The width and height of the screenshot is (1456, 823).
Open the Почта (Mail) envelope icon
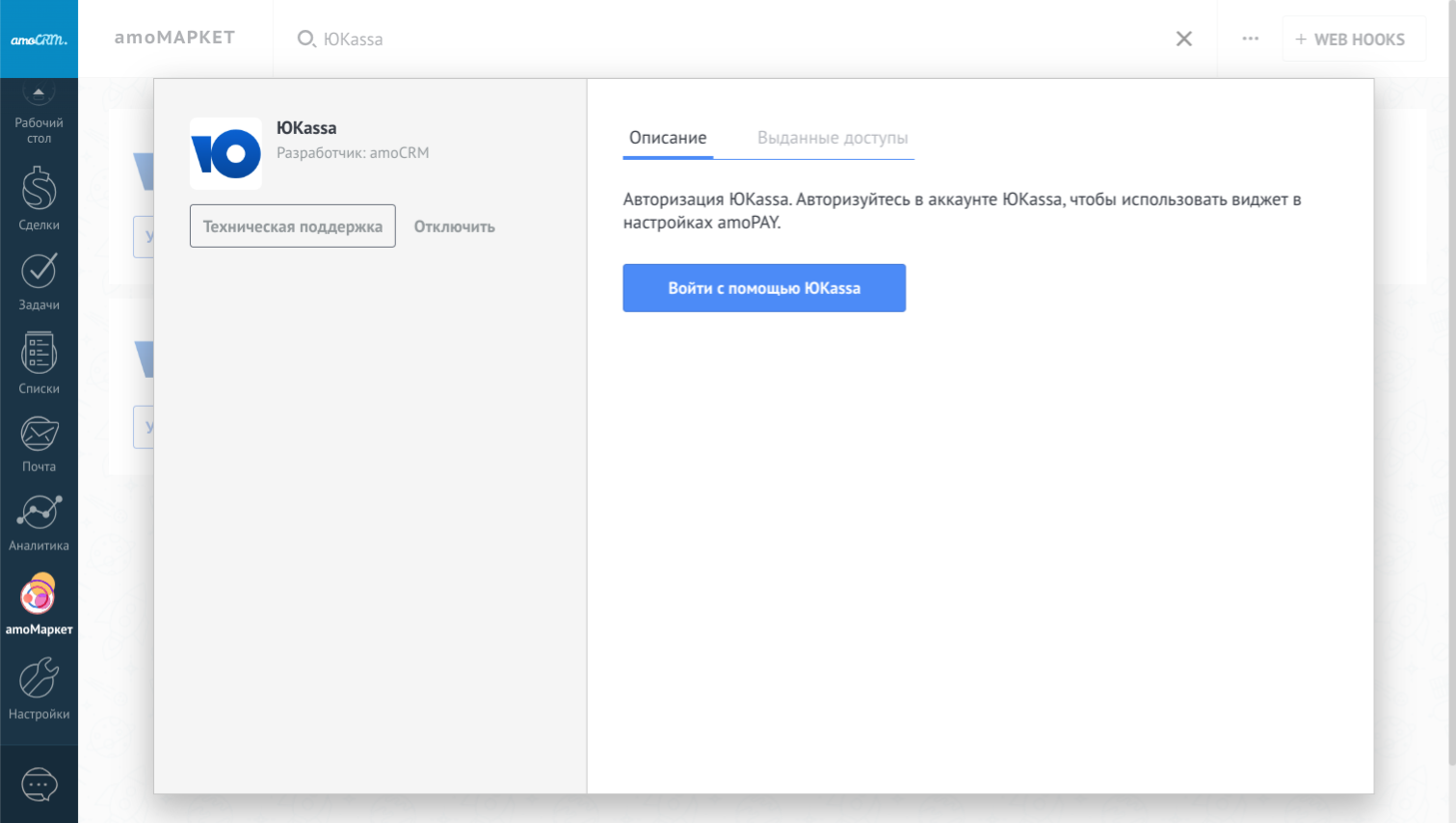[x=39, y=436]
